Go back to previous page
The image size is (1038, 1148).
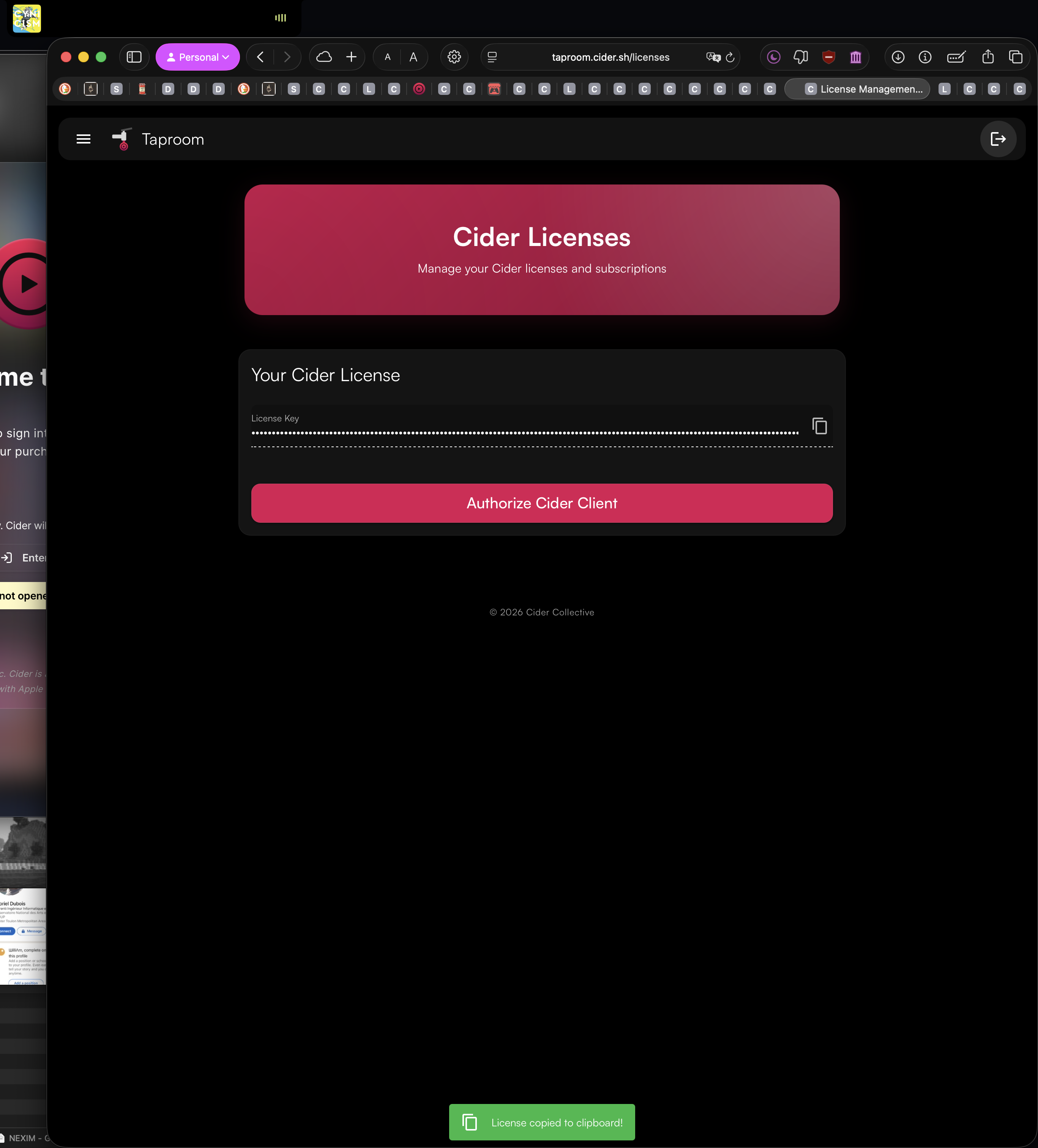point(260,57)
